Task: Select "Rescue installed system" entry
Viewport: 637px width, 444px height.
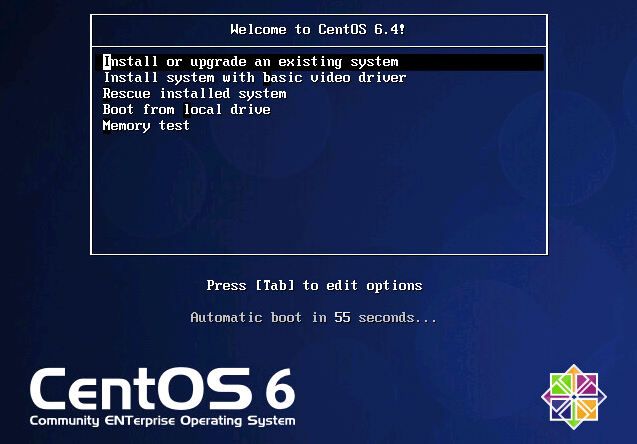Action: point(195,93)
